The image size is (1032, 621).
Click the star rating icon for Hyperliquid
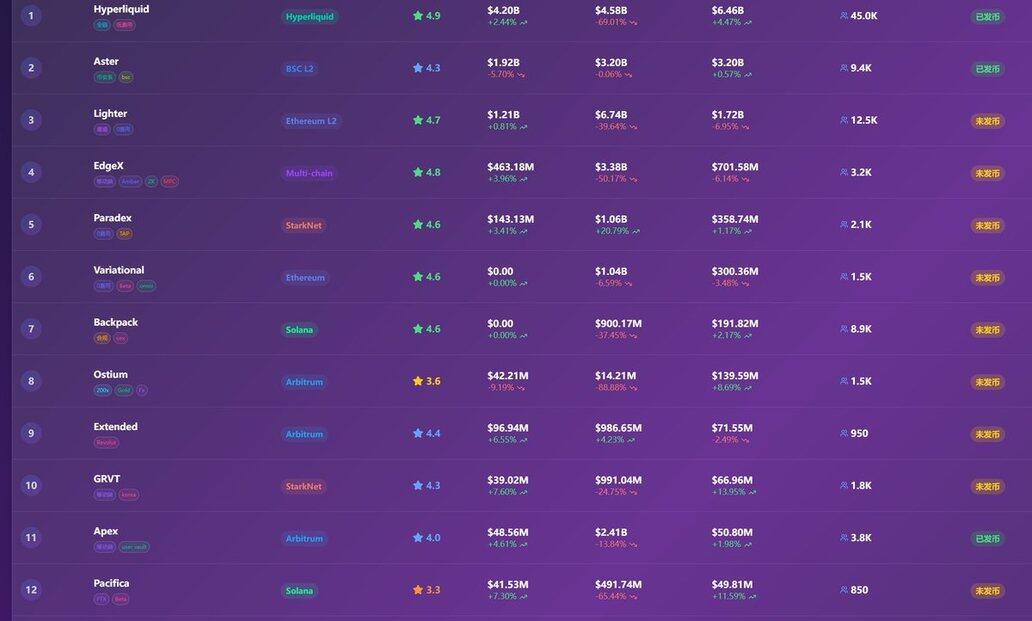[x=418, y=16]
